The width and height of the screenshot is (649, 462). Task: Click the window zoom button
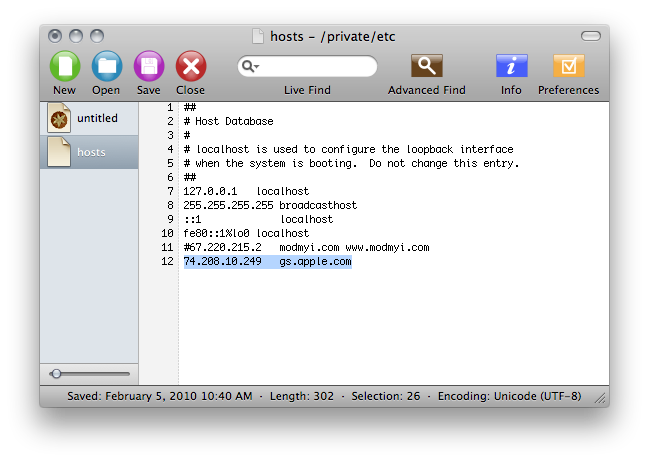click(x=97, y=36)
